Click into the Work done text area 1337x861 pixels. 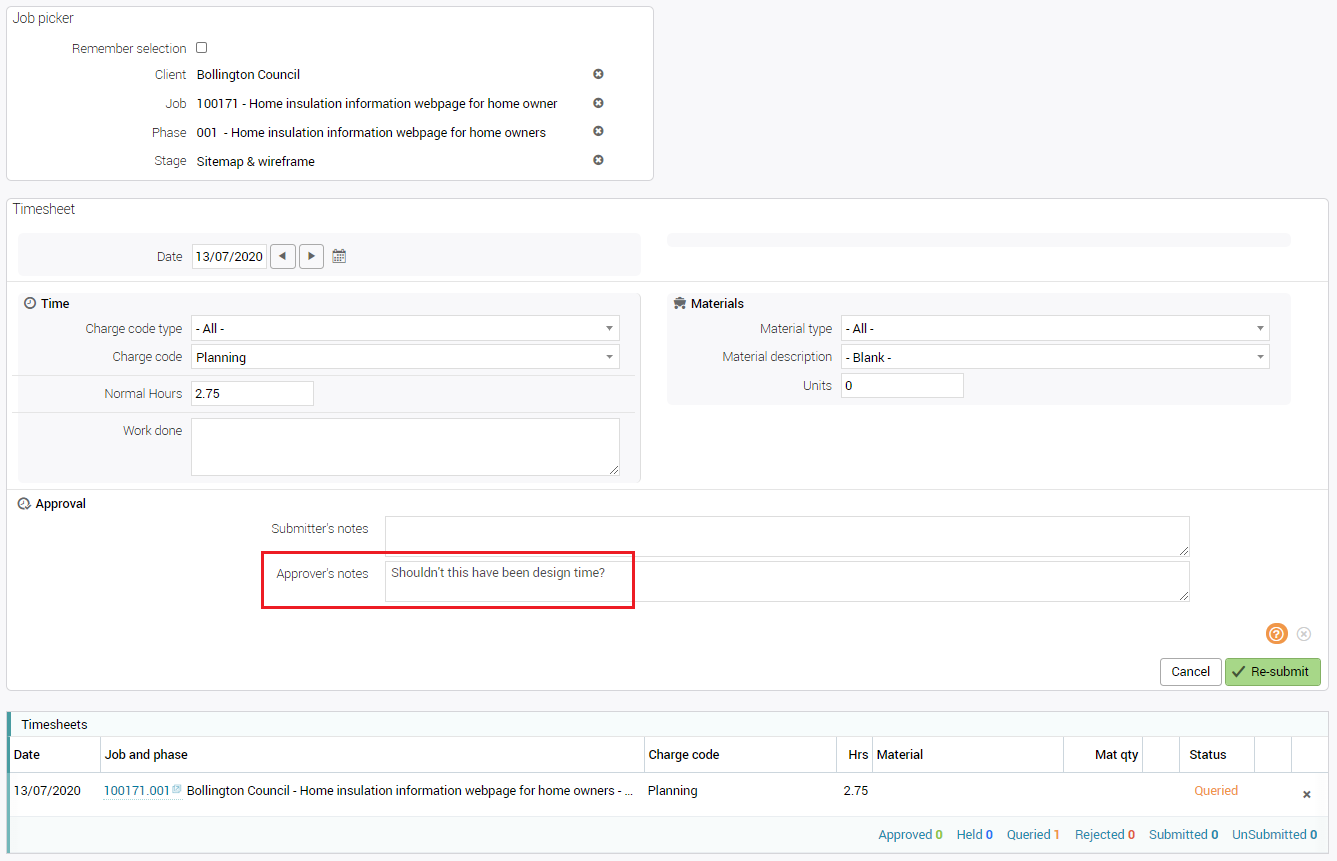pyautogui.click(x=405, y=446)
